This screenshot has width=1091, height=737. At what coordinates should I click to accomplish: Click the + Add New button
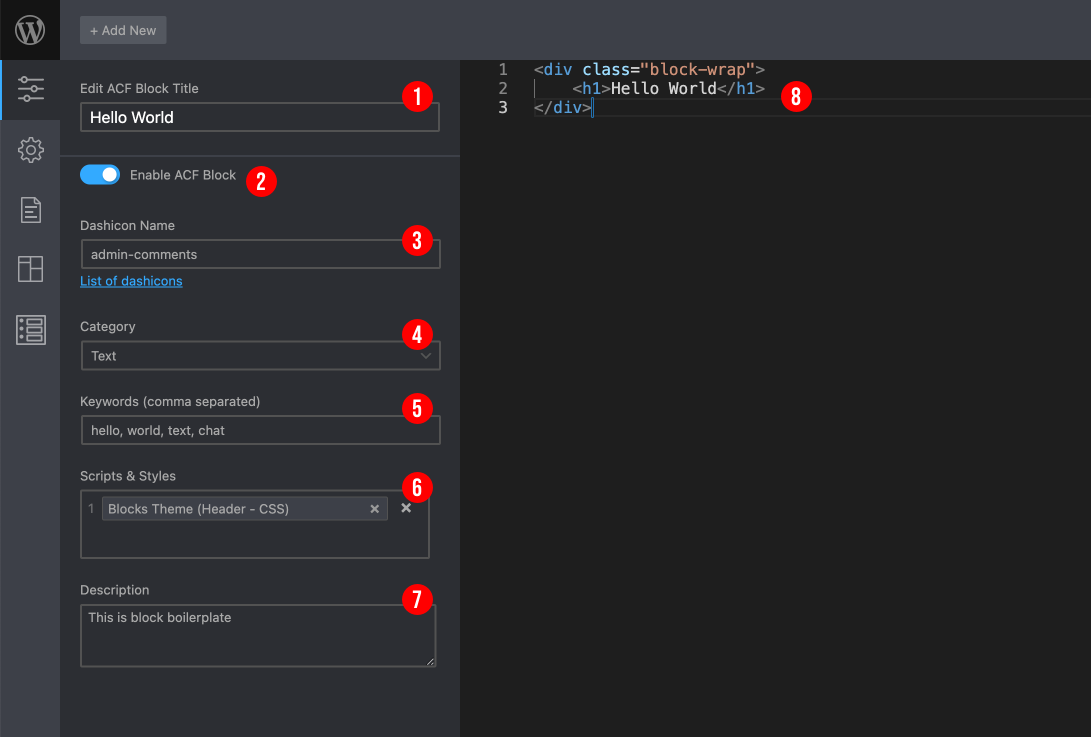pos(123,31)
